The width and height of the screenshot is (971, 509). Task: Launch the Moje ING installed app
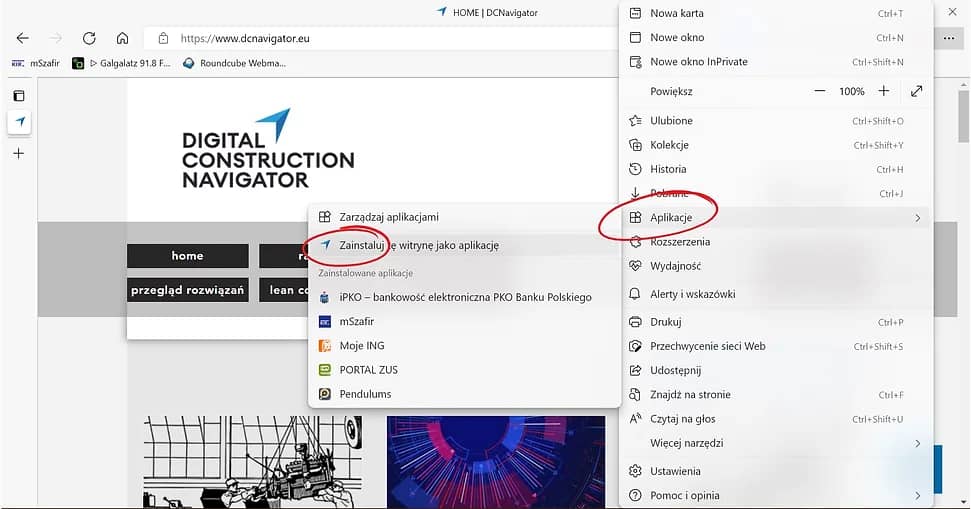[463, 346]
